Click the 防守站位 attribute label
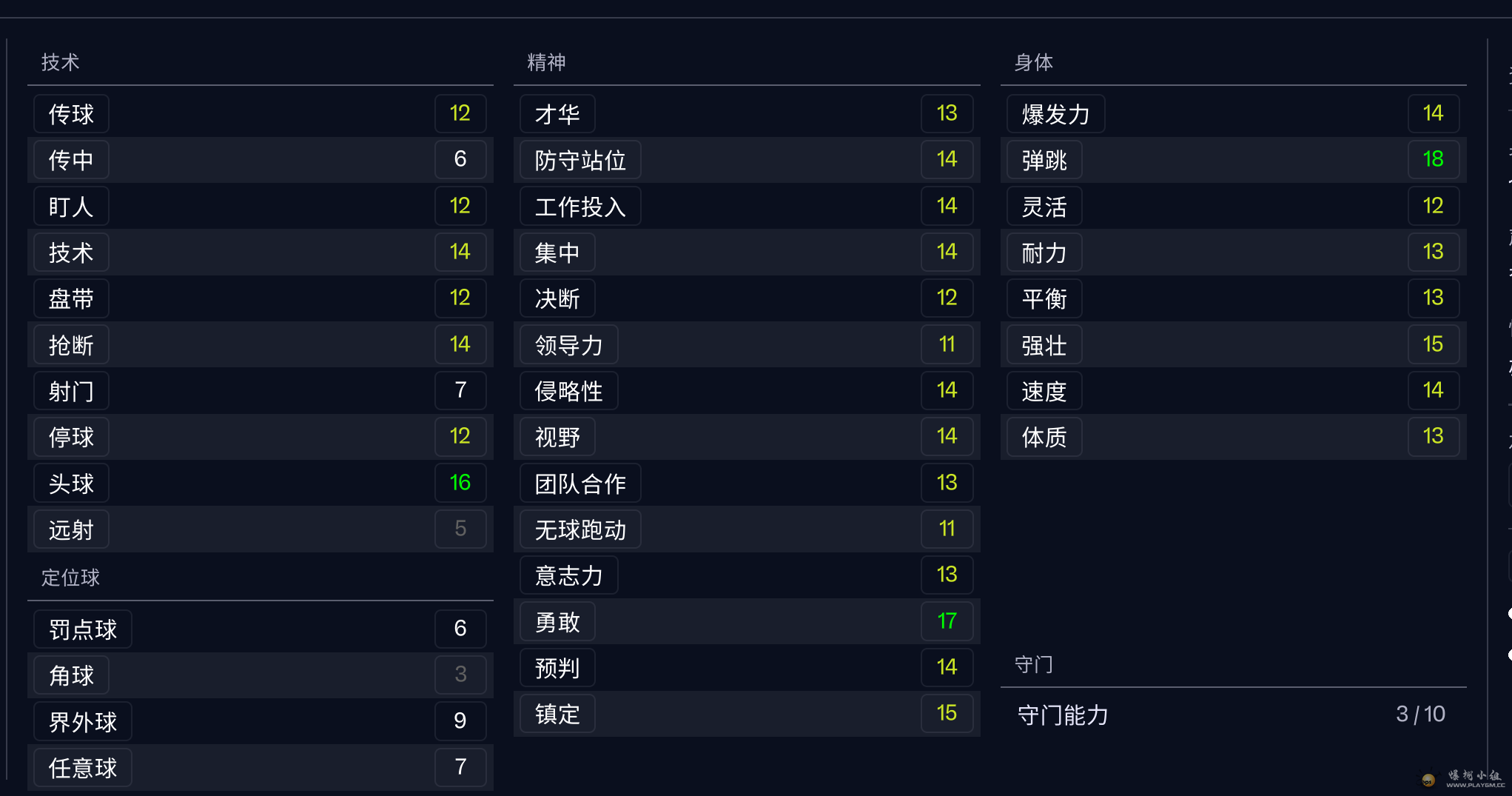1512x796 pixels. tap(580, 160)
